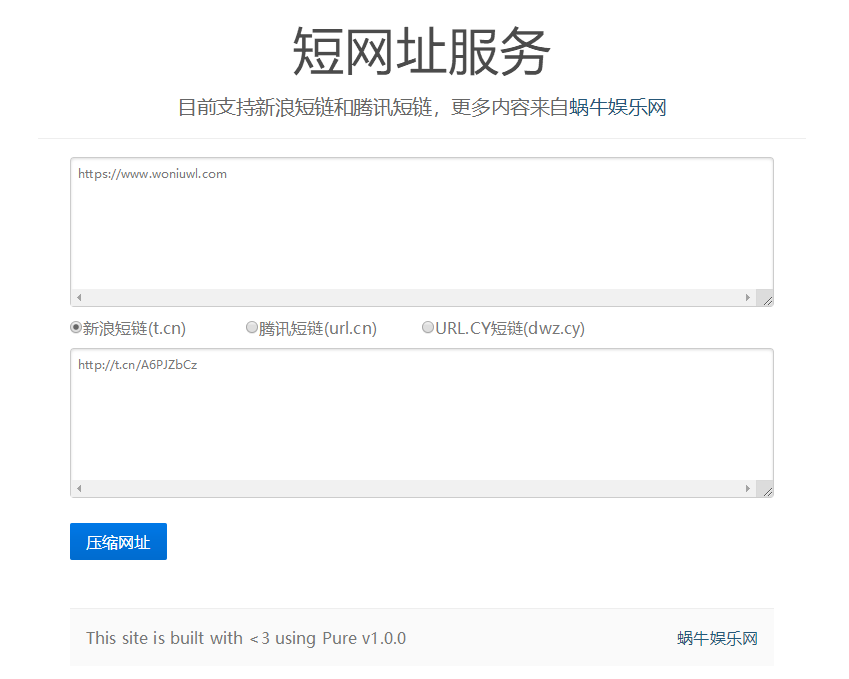849x679 pixels.
Task: Click the result textarea's right scroll arrow
Action: tap(748, 488)
